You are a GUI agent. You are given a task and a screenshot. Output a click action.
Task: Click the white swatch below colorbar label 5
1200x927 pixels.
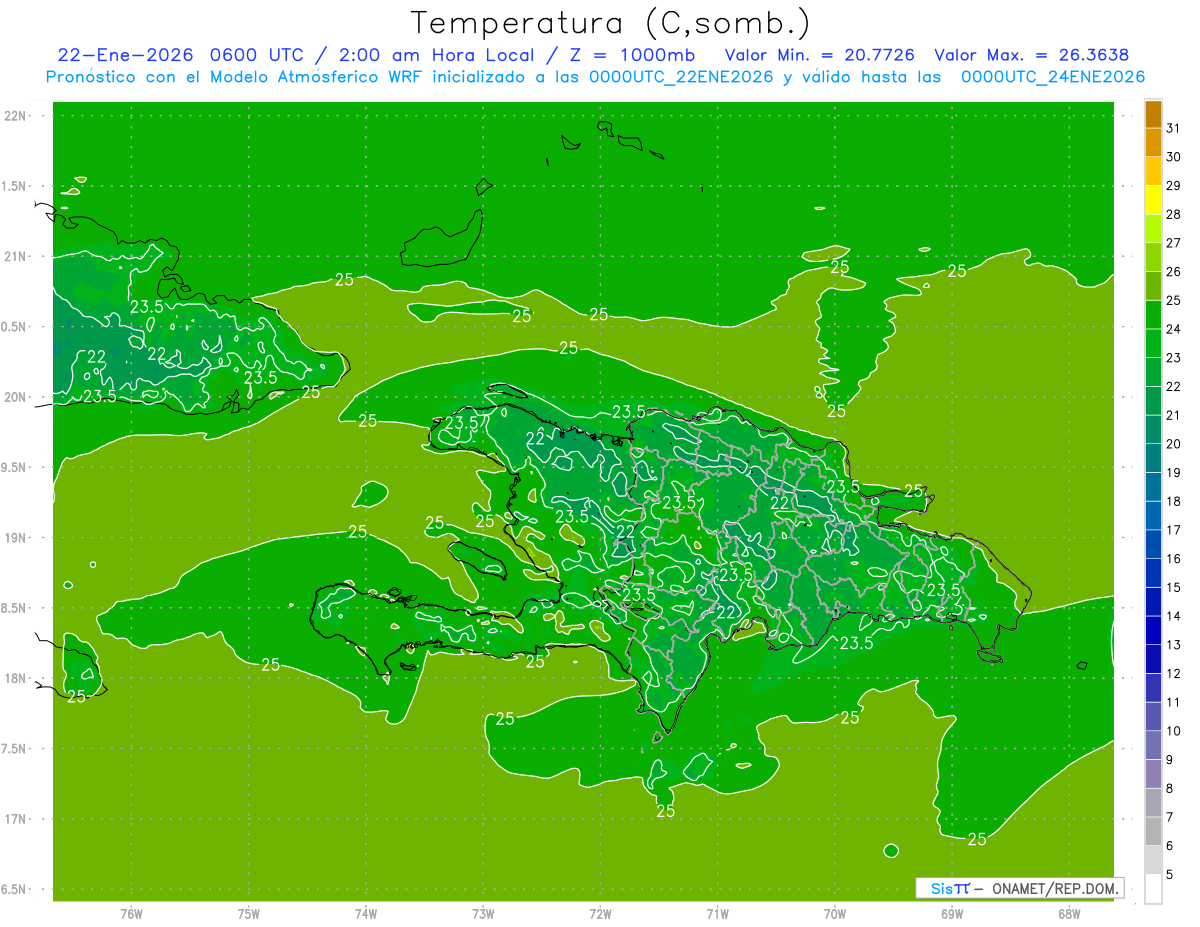(x=1153, y=888)
